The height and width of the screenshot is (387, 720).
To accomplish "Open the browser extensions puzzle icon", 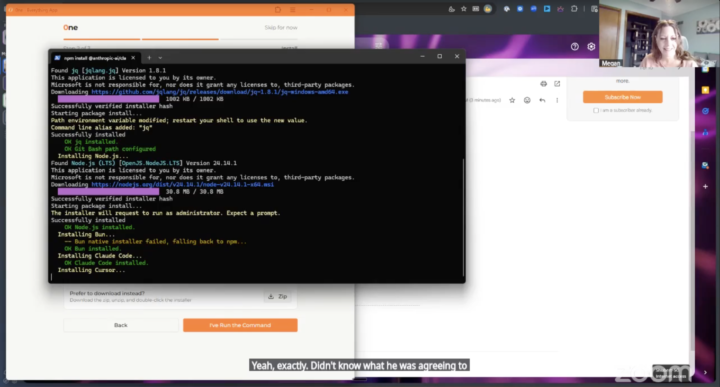I will click(x=574, y=9).
